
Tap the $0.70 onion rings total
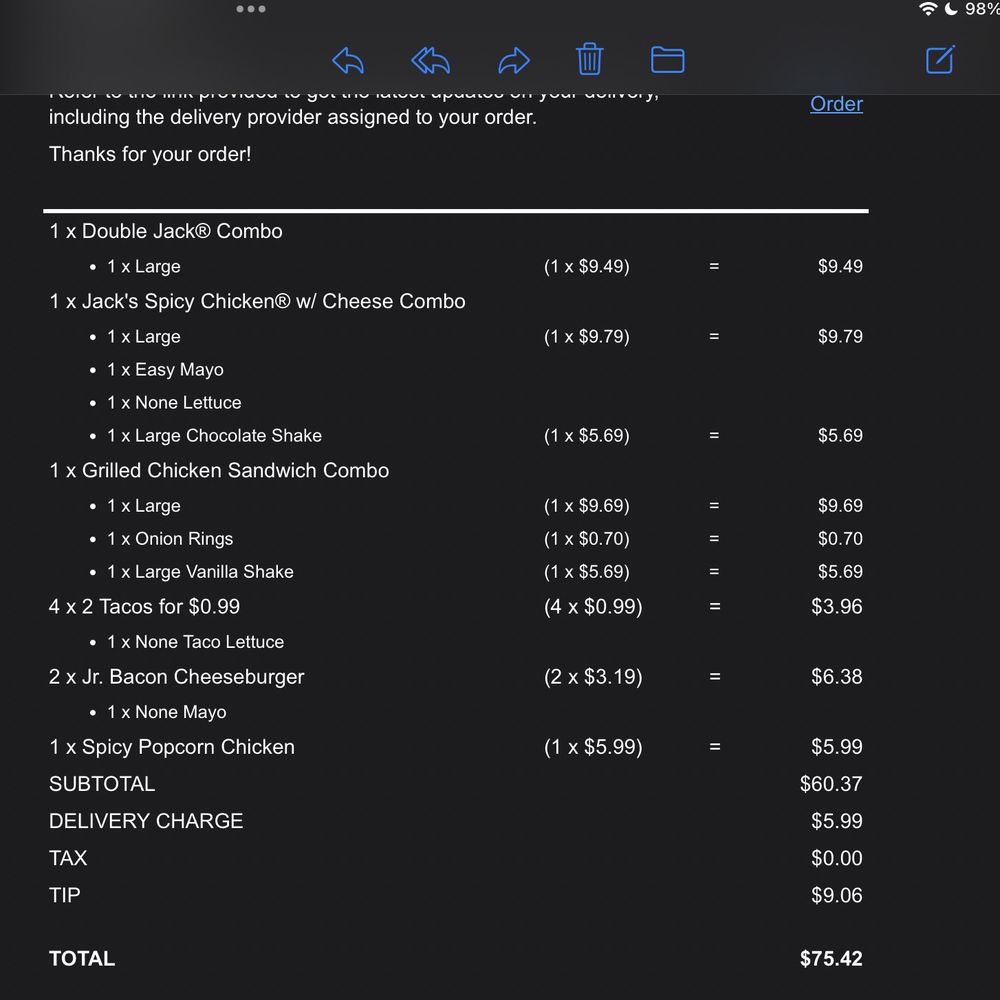click(840, 539)
